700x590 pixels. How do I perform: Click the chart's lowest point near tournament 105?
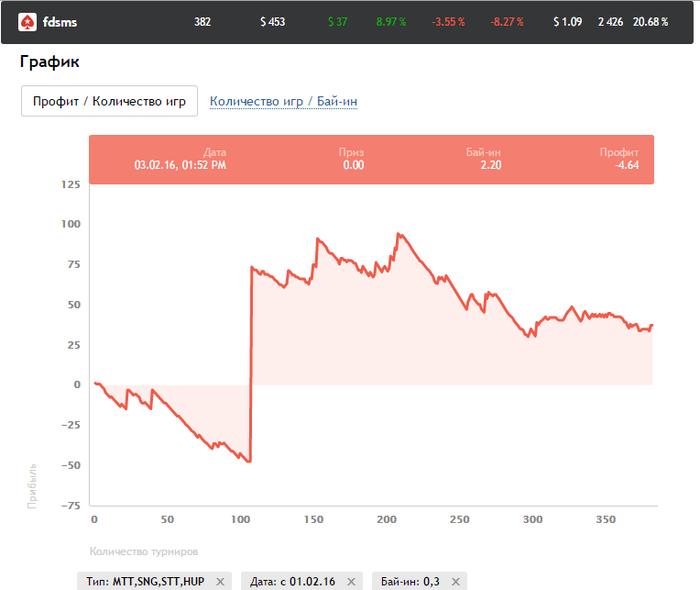pos(249,461)
